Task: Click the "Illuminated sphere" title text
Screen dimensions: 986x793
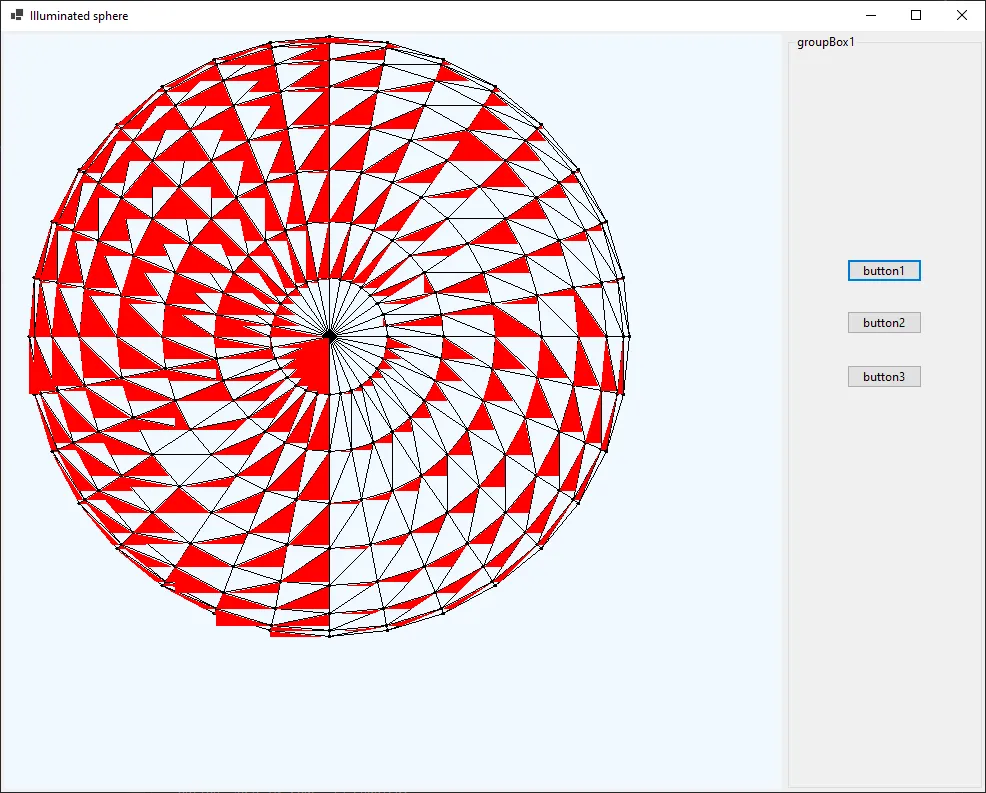Action: (79, 16)
